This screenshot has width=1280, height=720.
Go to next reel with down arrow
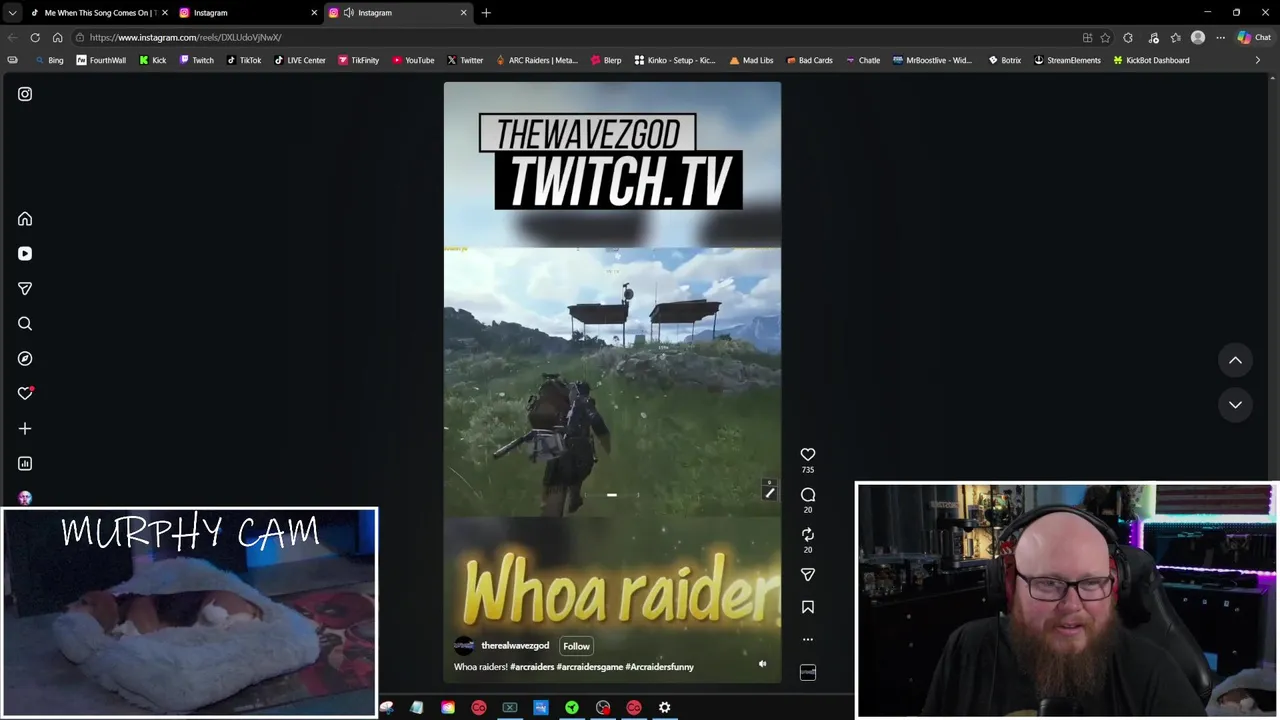[x=1235, y=405]
